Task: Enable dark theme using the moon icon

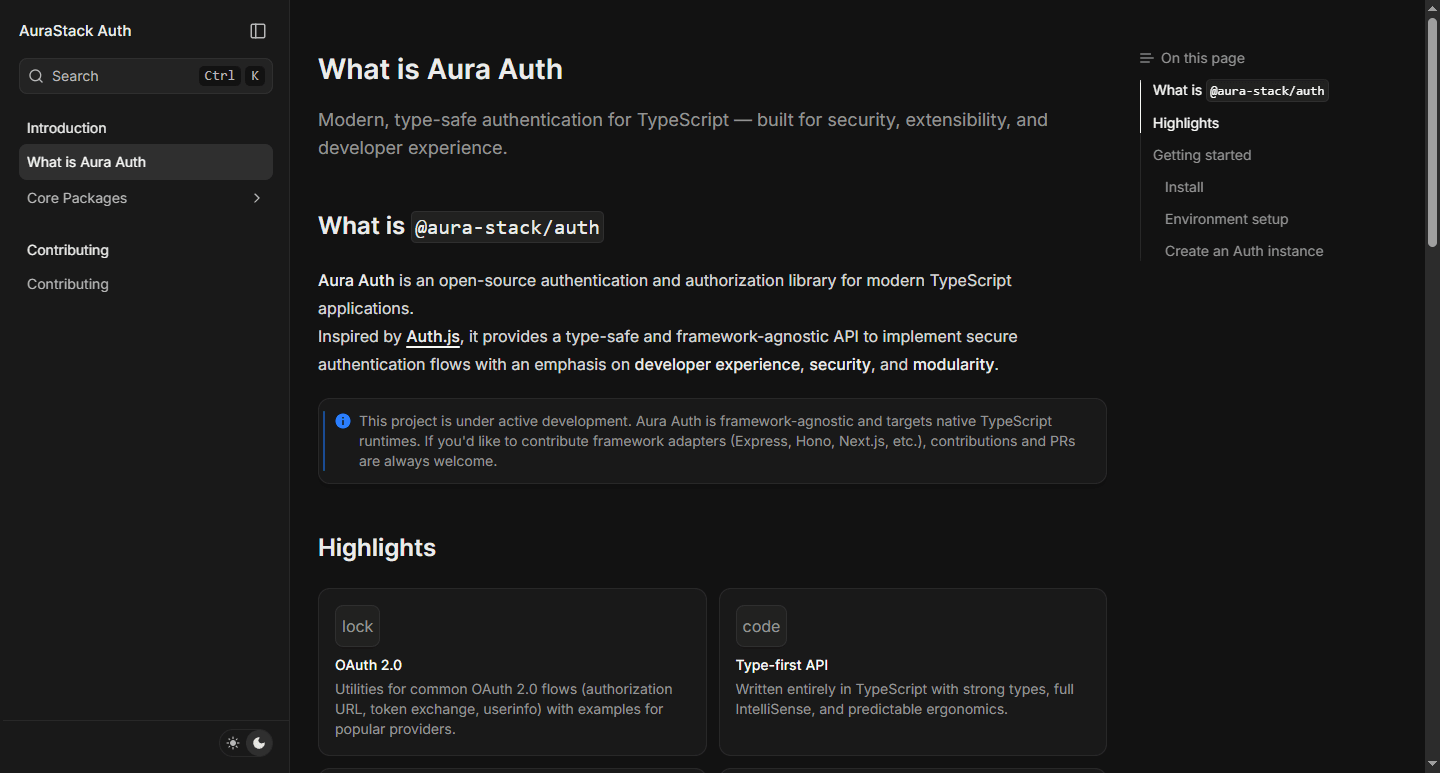Action: [260, 743]
